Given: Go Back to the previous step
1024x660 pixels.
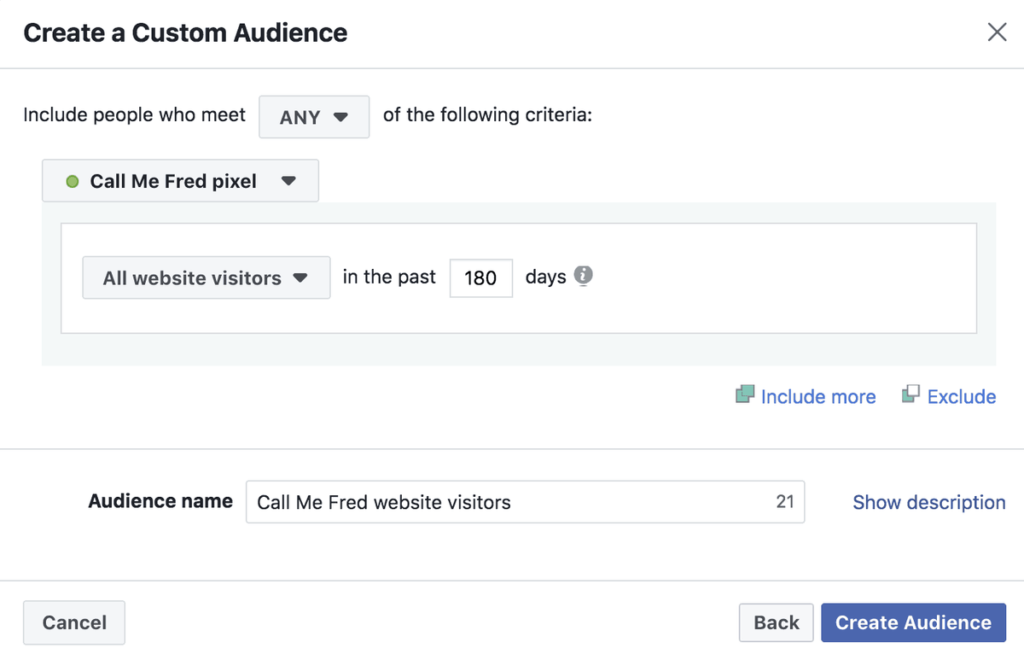Looking at the screenshot, I should [776, 623].
